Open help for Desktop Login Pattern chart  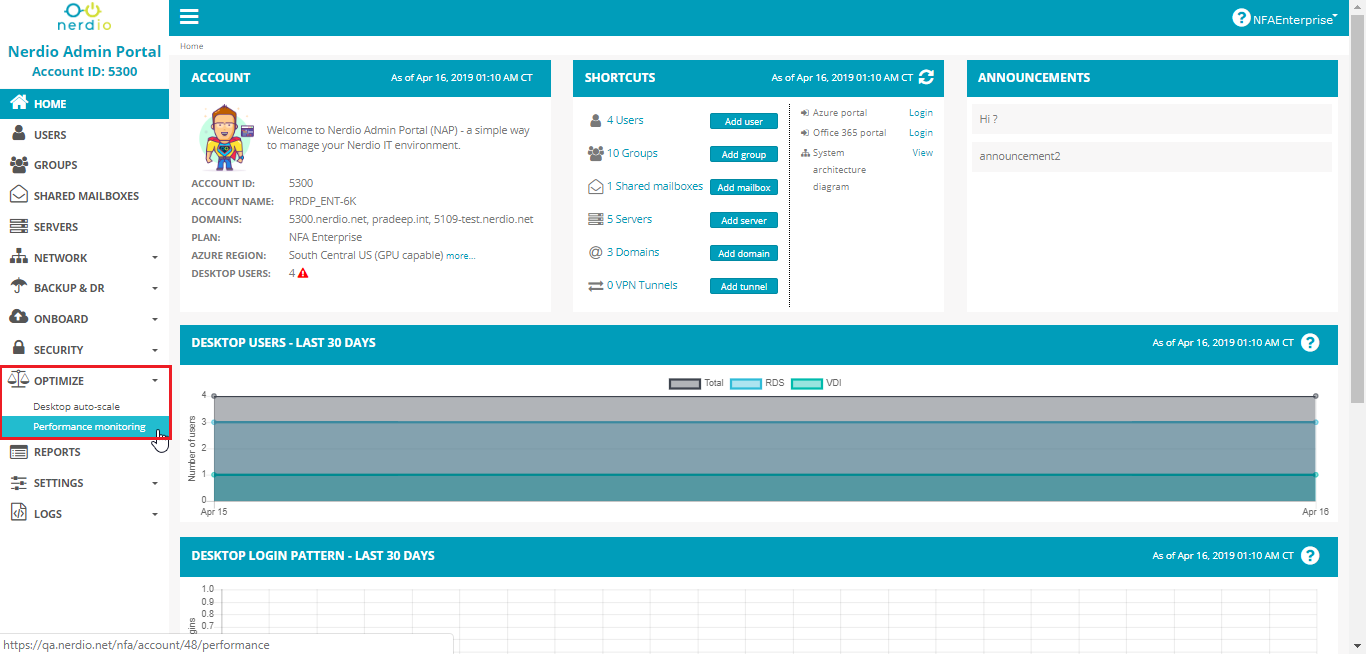[x=1310, y=555]
